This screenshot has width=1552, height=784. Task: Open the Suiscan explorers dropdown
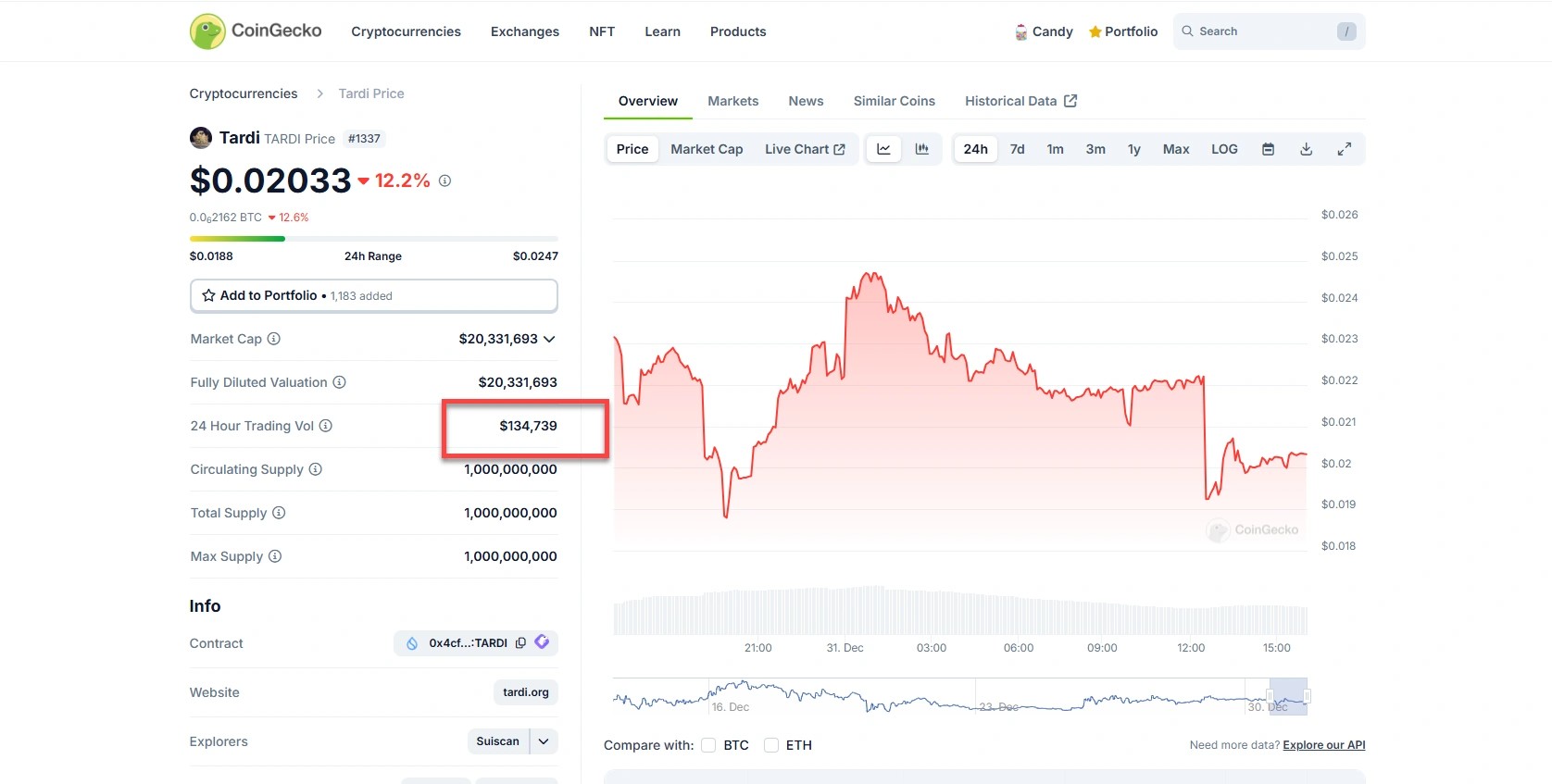(544, 741)
